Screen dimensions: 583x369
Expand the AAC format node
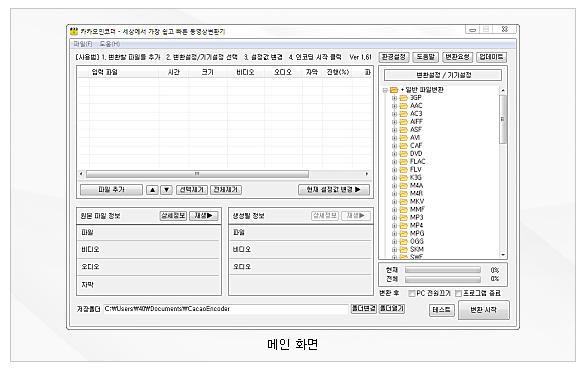394,106
